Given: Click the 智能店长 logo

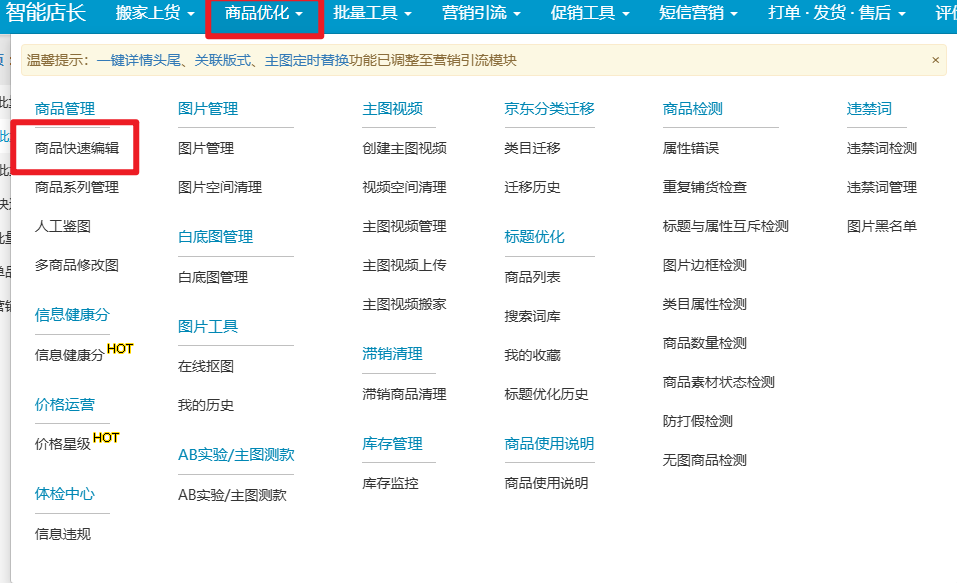Looking at the screenshot, I should (x=46, y=14).
